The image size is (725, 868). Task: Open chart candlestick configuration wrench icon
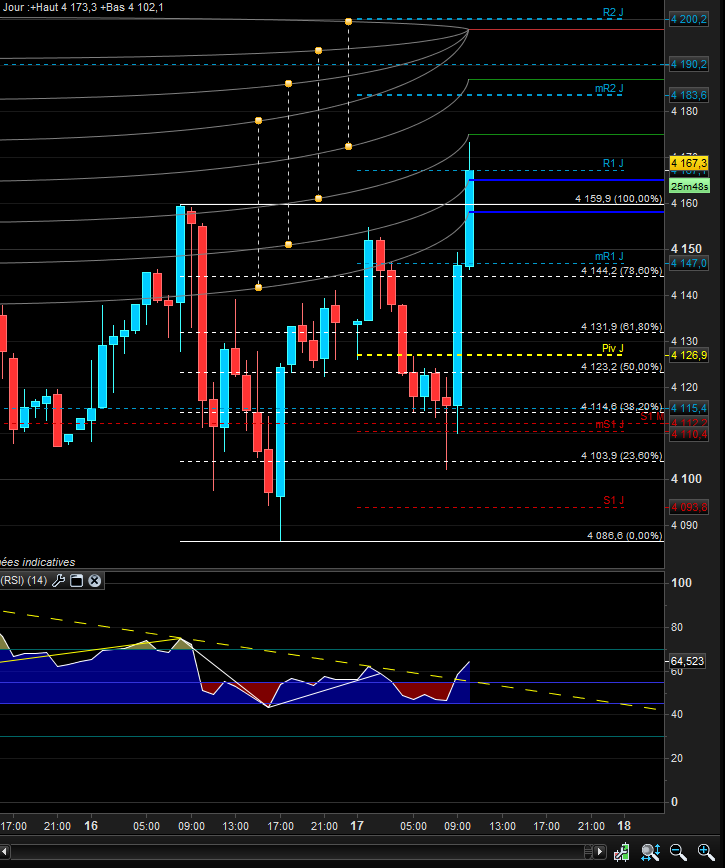tap(621, 852)
